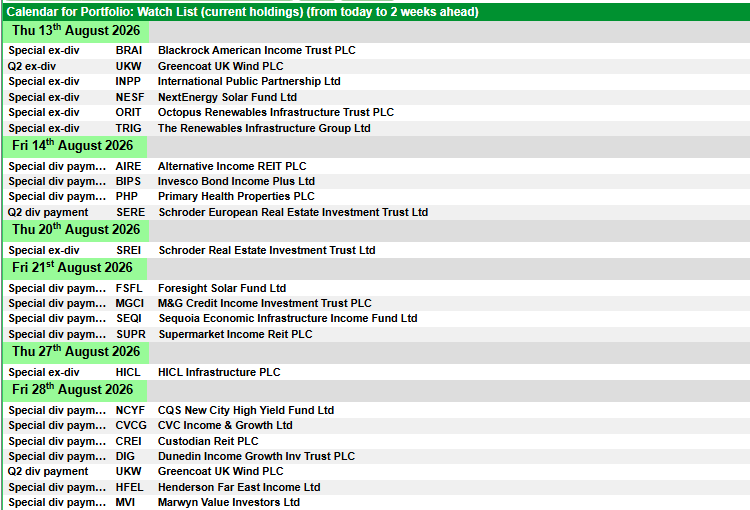
Task: Open CVC Income & Growth Ltd entry
Action: tap(225, 425)
